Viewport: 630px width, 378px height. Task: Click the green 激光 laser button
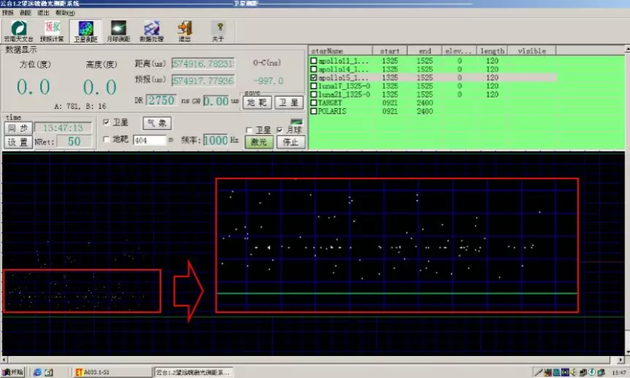(x=259, y=142)
